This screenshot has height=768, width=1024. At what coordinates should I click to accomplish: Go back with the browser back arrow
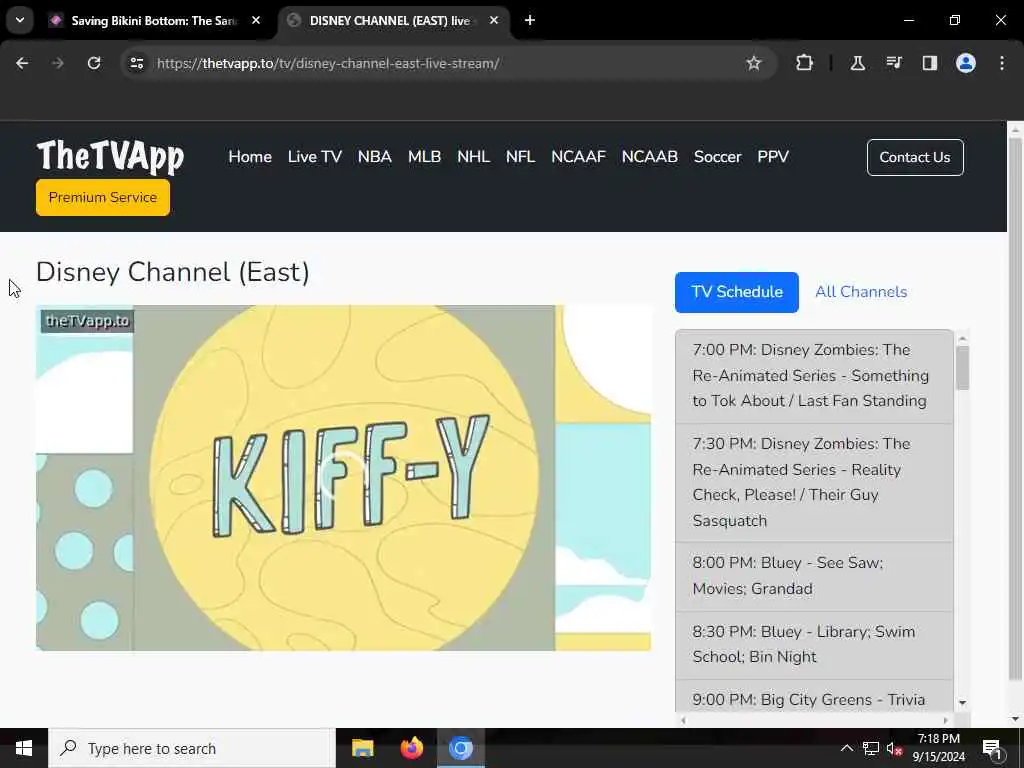[22, 63]
